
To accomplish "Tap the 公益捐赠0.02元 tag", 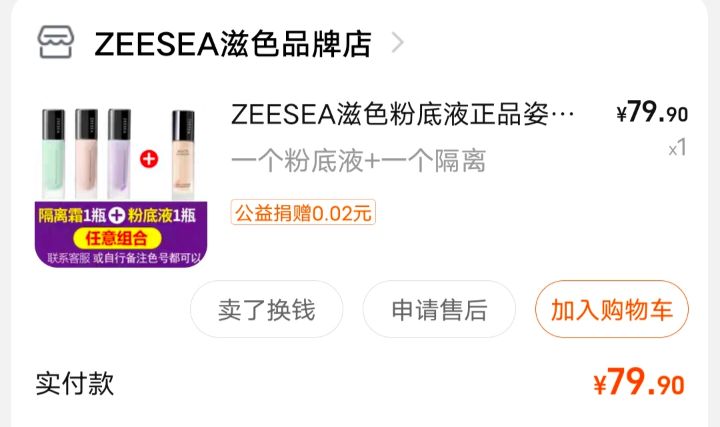I will click(303, 213).
